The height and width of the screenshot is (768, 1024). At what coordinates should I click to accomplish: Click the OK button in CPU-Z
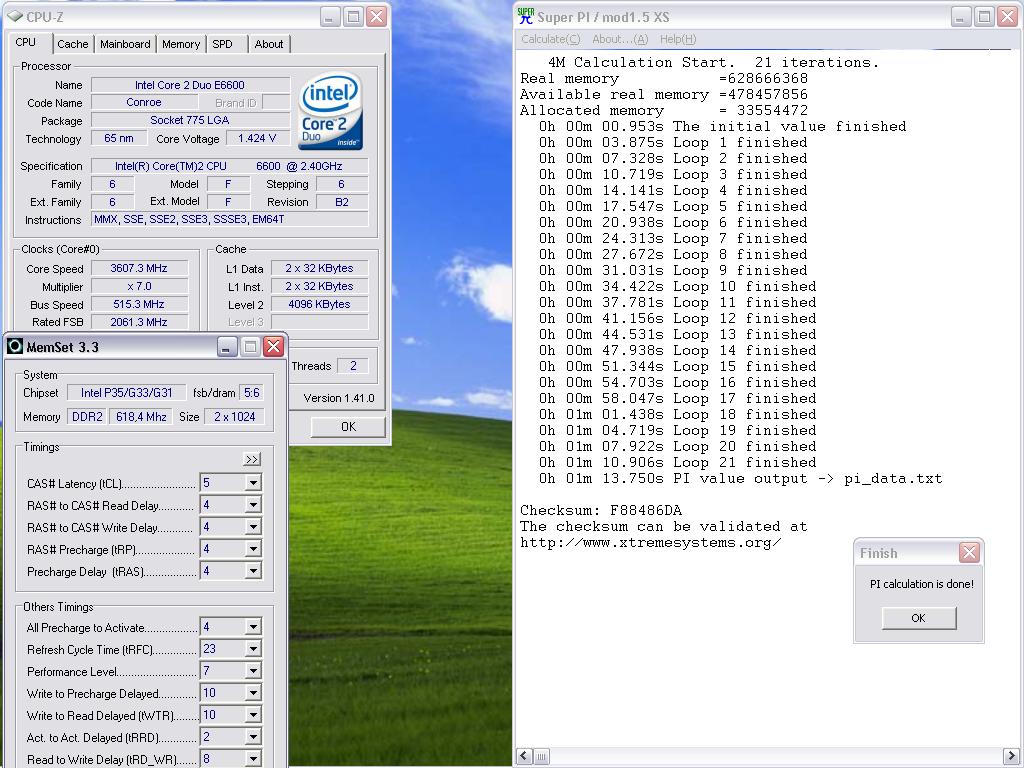(348, 426)
